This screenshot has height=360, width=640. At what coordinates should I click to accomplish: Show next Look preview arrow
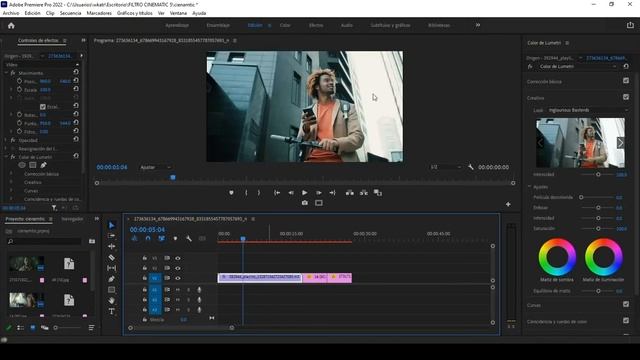click(620, 143)
